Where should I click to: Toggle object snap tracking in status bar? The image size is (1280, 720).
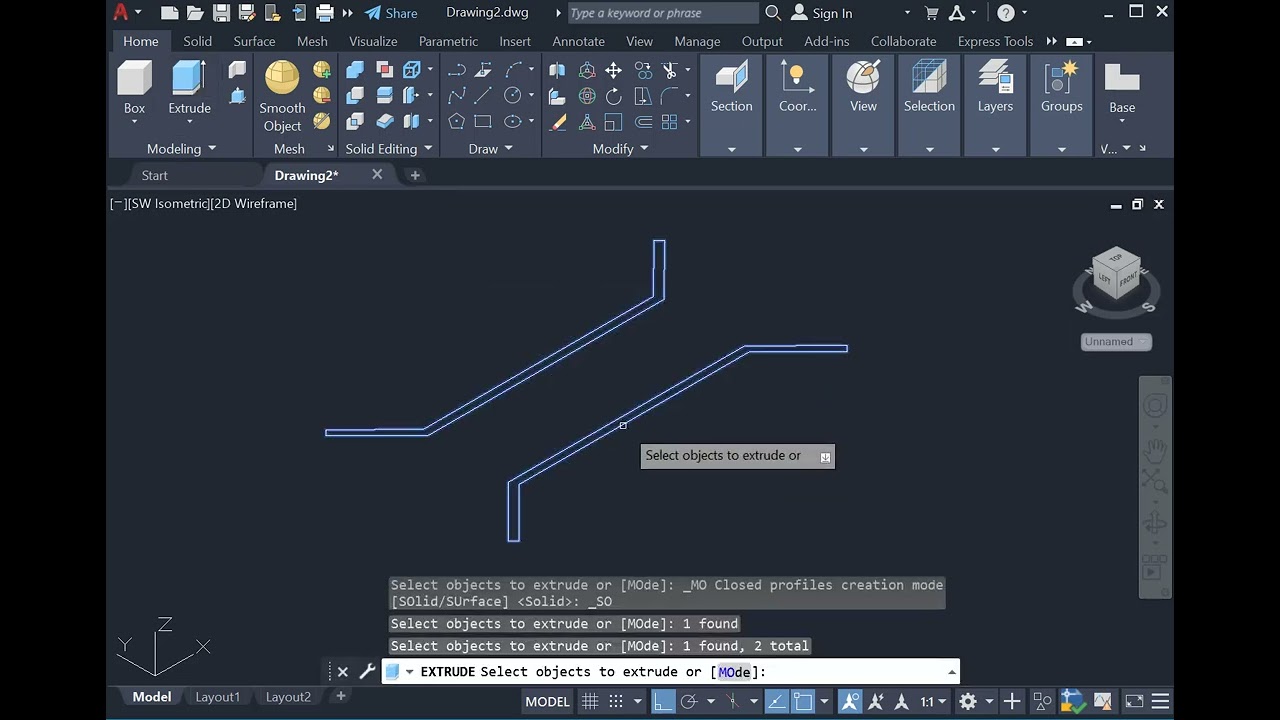(x=777, y=701)
